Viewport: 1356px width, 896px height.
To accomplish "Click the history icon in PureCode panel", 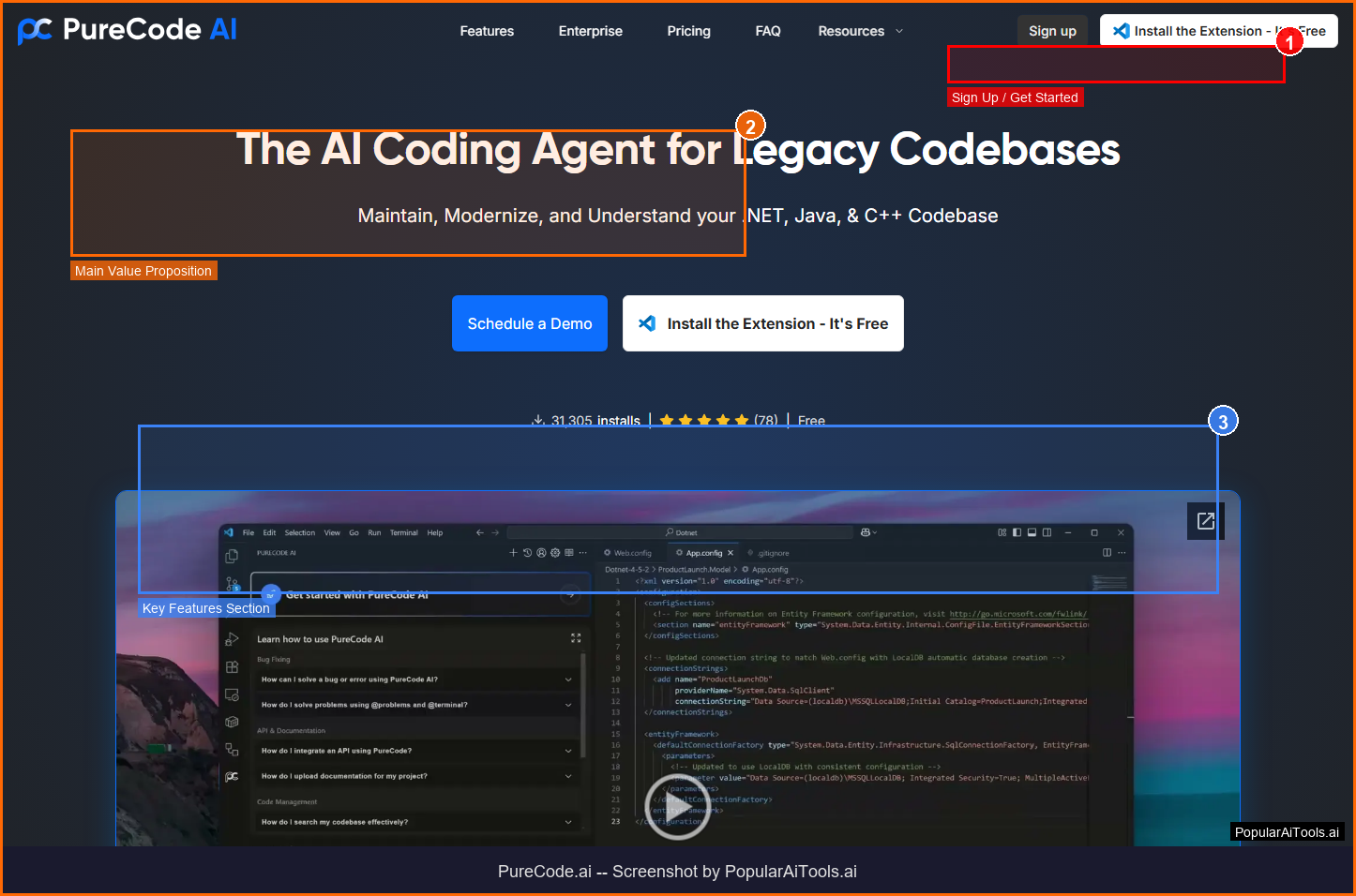I will [527, 553].
